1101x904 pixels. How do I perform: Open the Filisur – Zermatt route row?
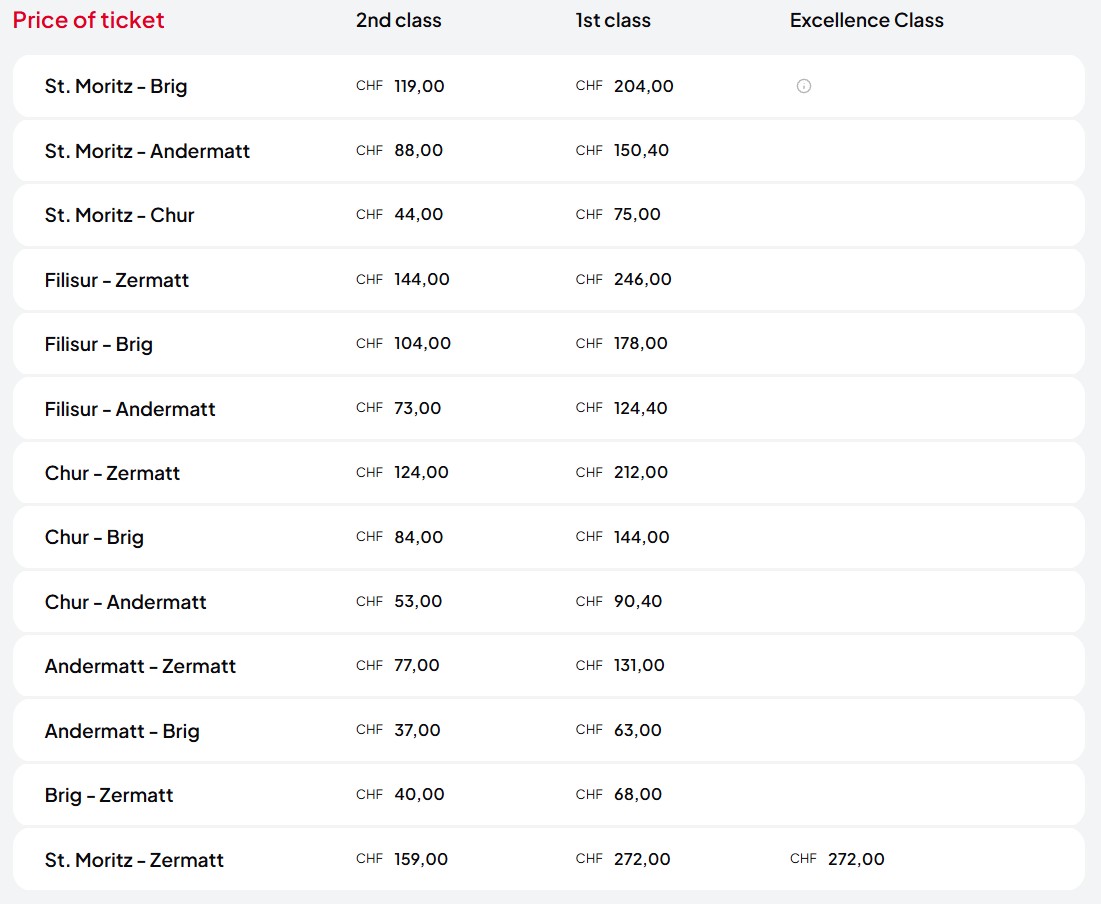548,280
